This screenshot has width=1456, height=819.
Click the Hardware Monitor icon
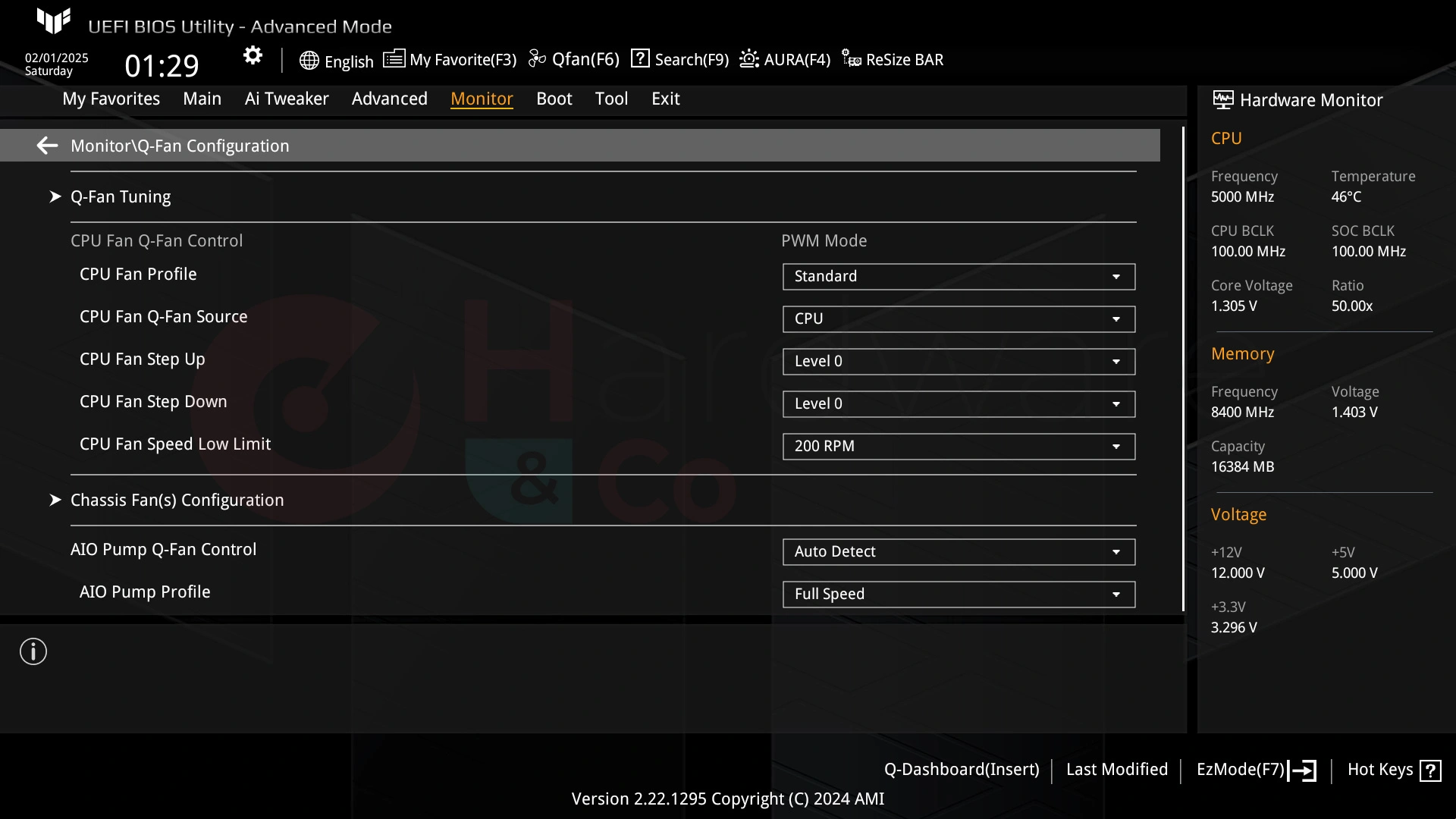coord(1222,99)
